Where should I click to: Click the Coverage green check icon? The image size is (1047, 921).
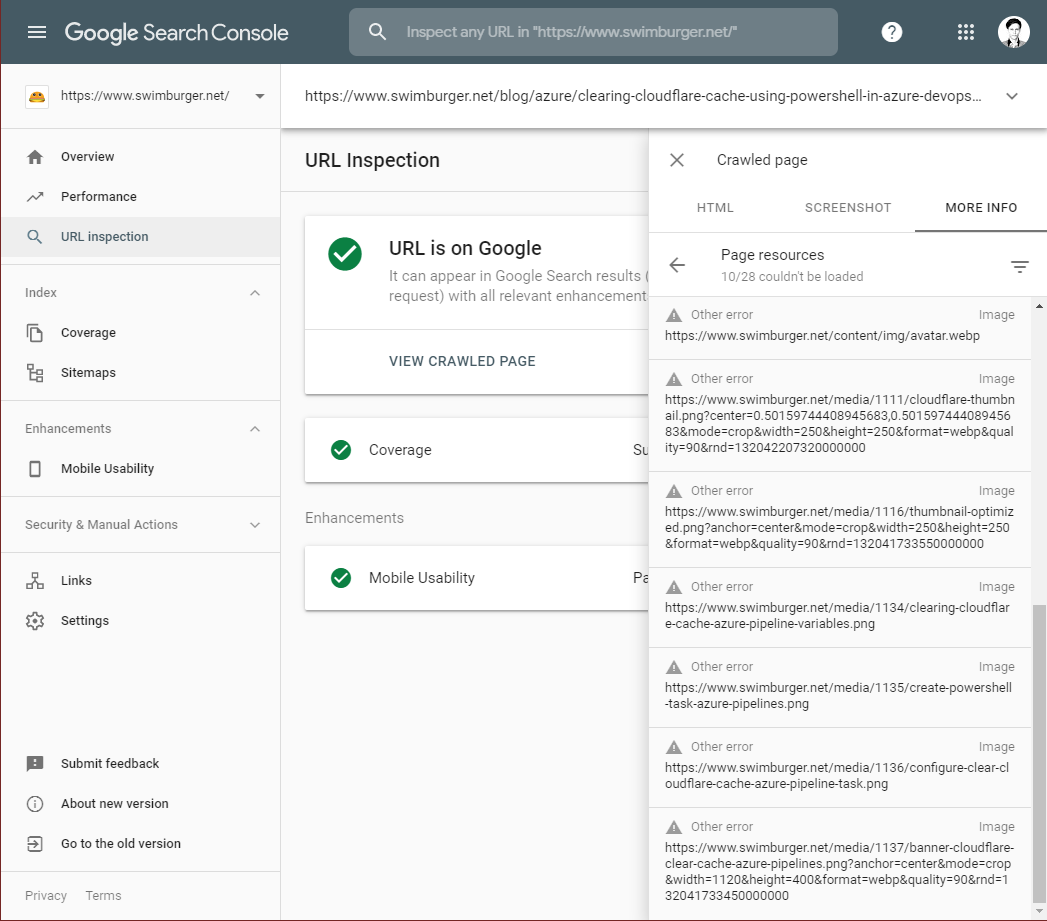[x=341, y=450]
